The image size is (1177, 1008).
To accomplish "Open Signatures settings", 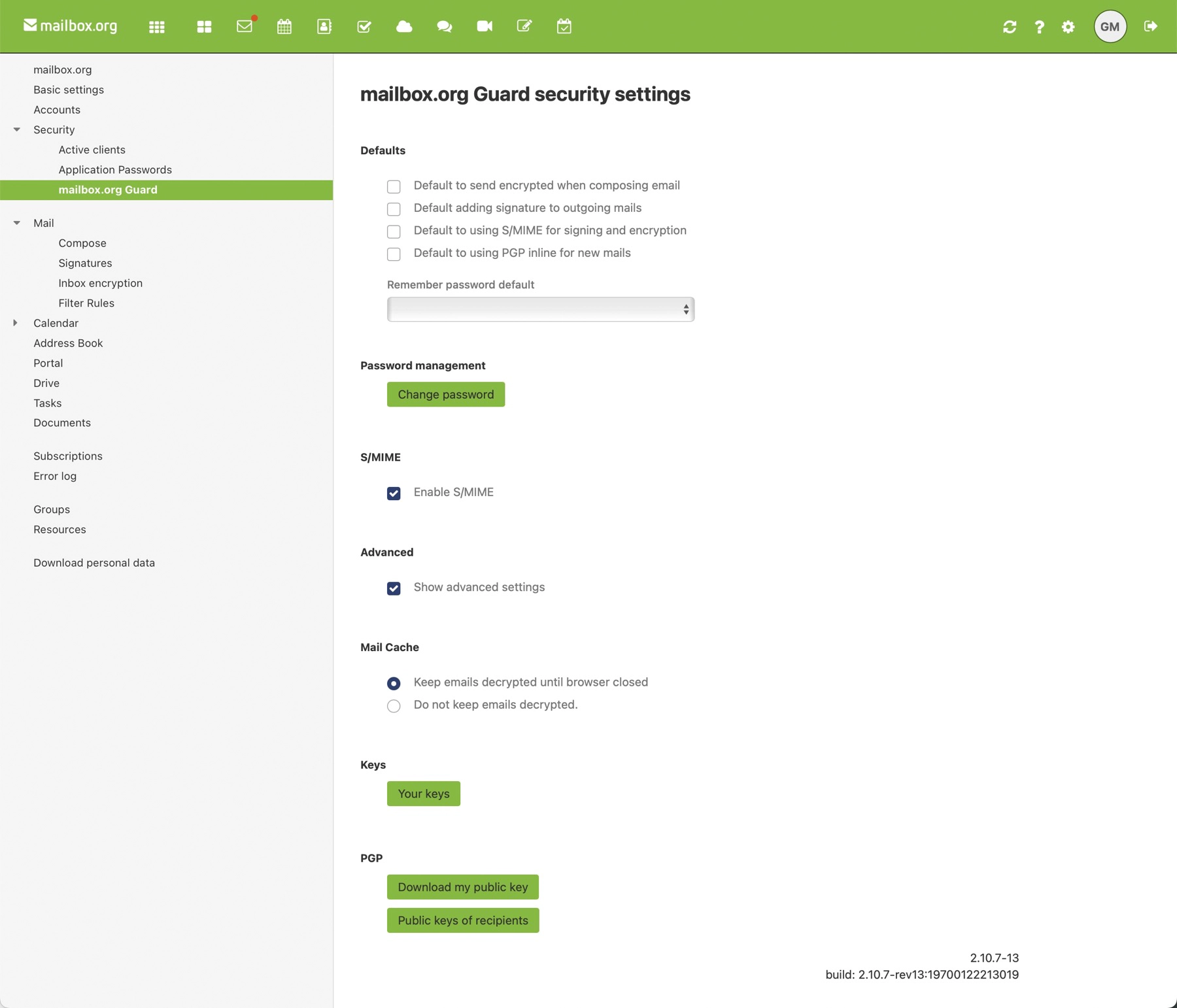I will click(x=85, y=263).
